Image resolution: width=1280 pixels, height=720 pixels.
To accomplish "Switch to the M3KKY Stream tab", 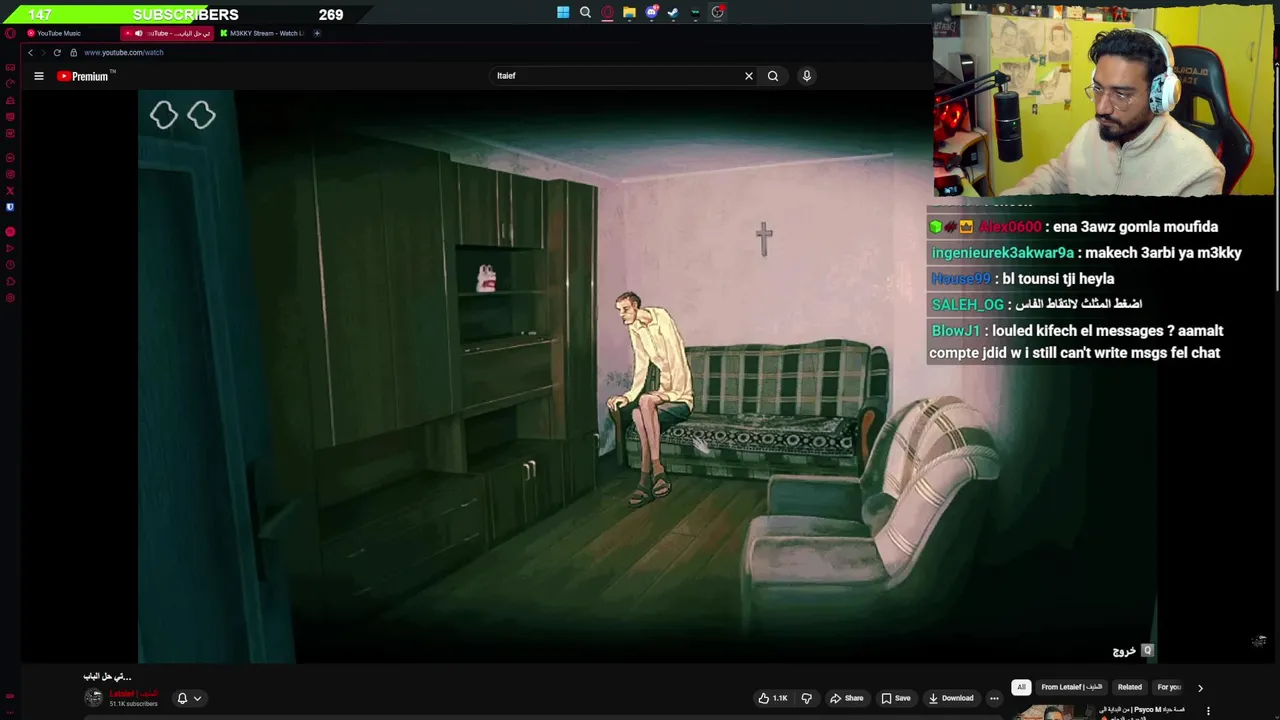I will click(262, 33).
